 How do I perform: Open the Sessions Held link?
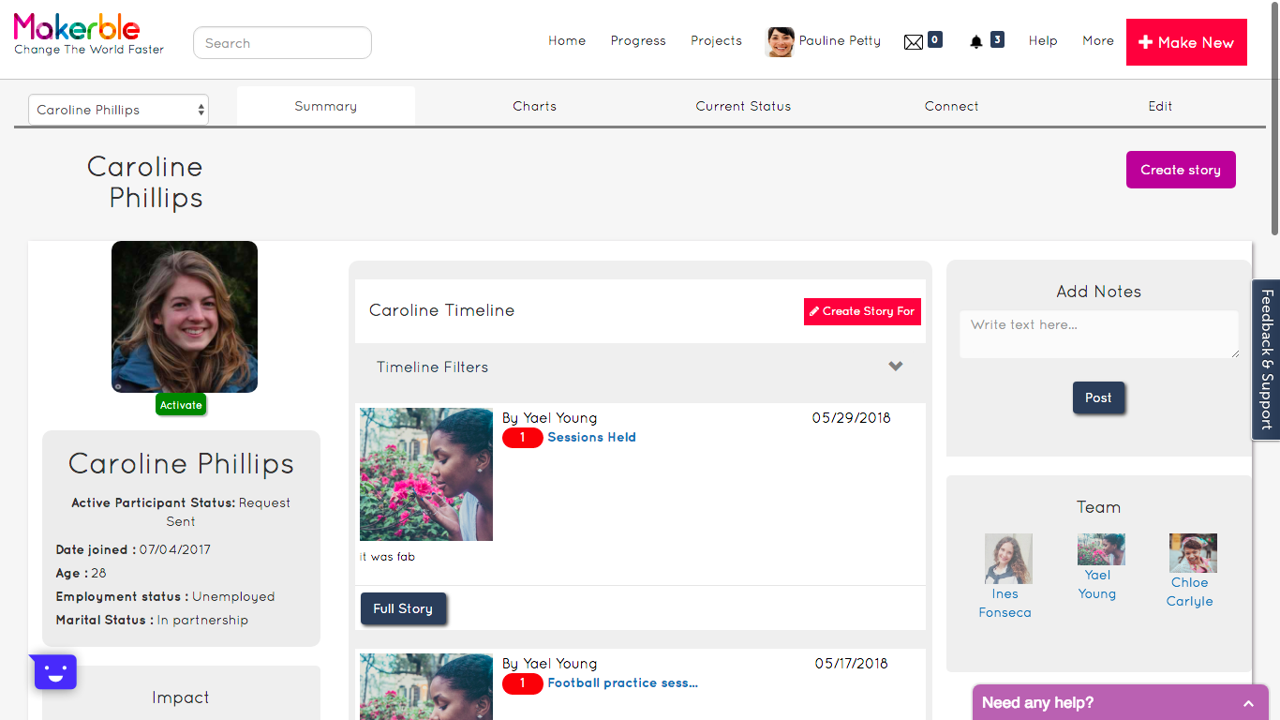click(592, 438)
